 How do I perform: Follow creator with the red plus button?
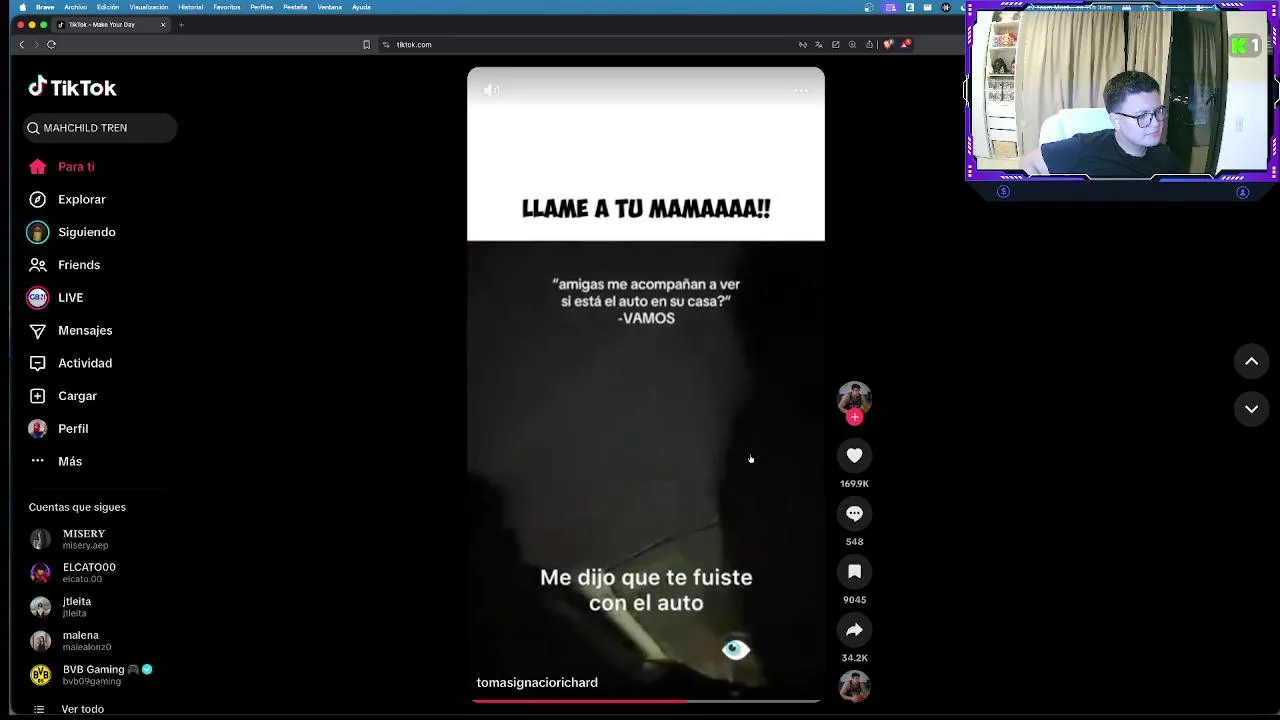click(854, 417)
